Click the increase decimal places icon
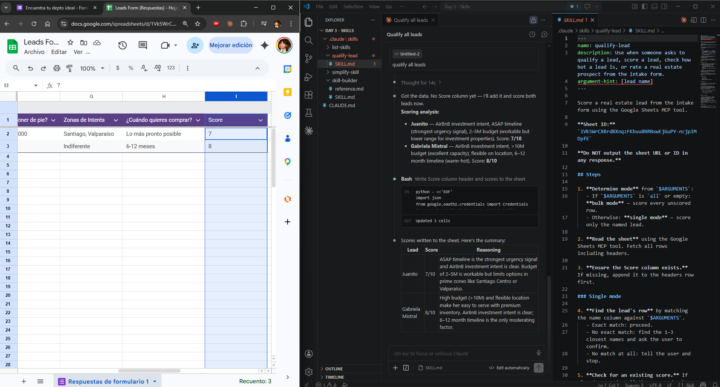 158,68
